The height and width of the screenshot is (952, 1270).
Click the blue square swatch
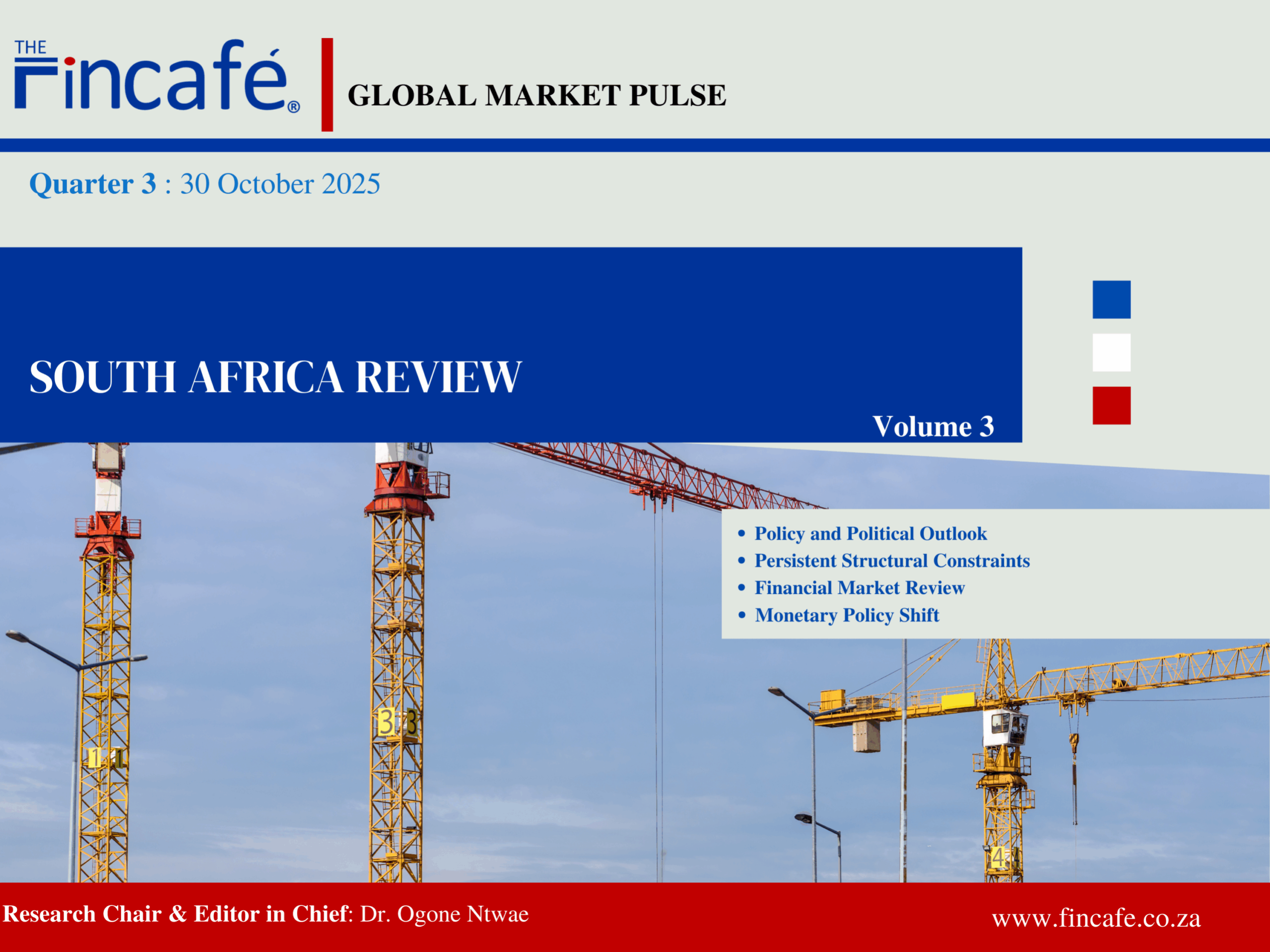coord(1111,300)
